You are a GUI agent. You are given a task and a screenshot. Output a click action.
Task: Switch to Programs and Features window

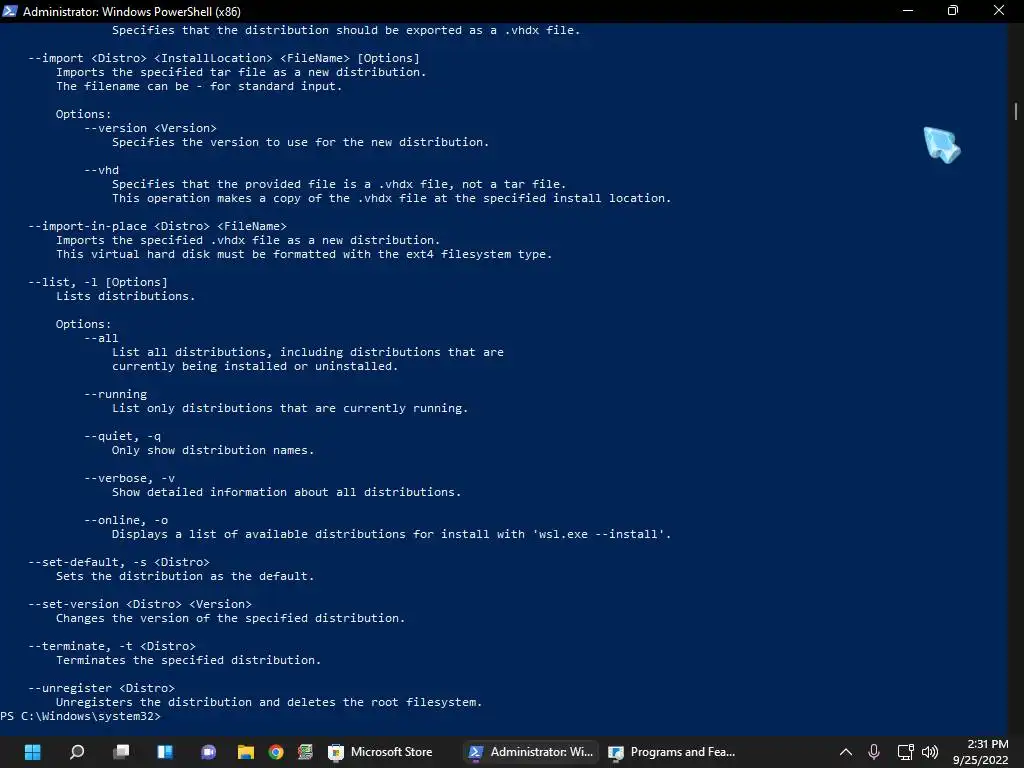(x=672, y=752)
